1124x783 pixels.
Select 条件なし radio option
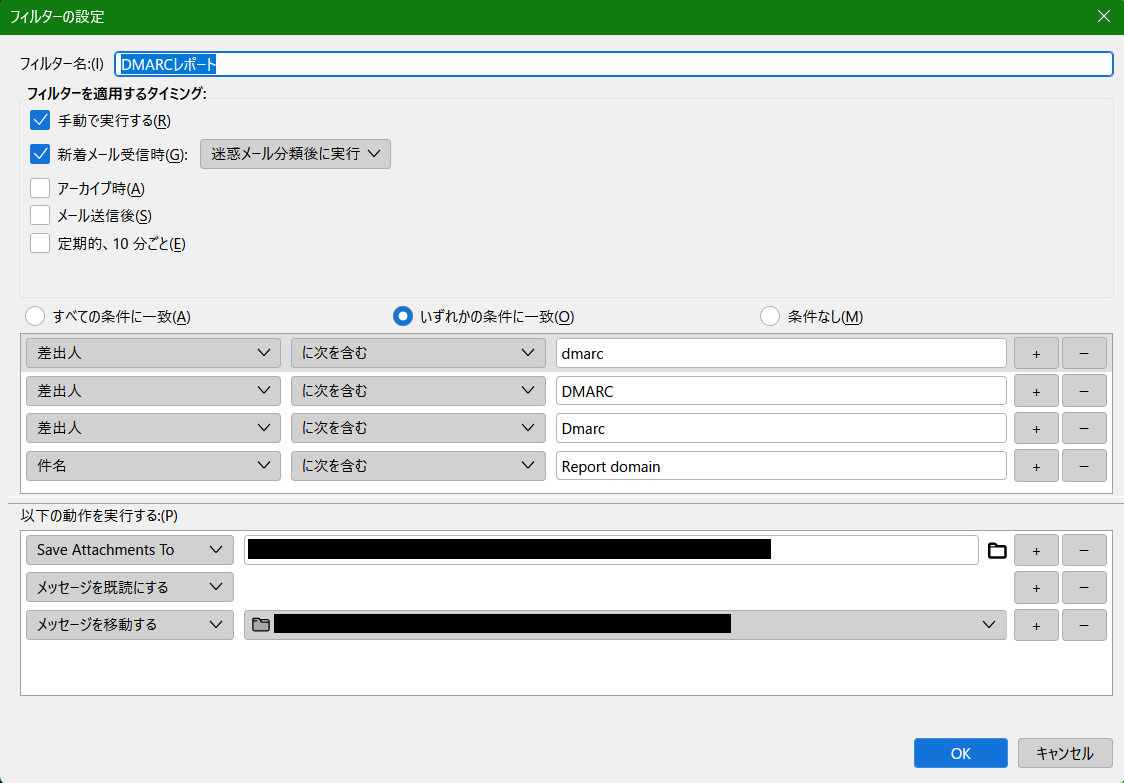pos(770,317)
